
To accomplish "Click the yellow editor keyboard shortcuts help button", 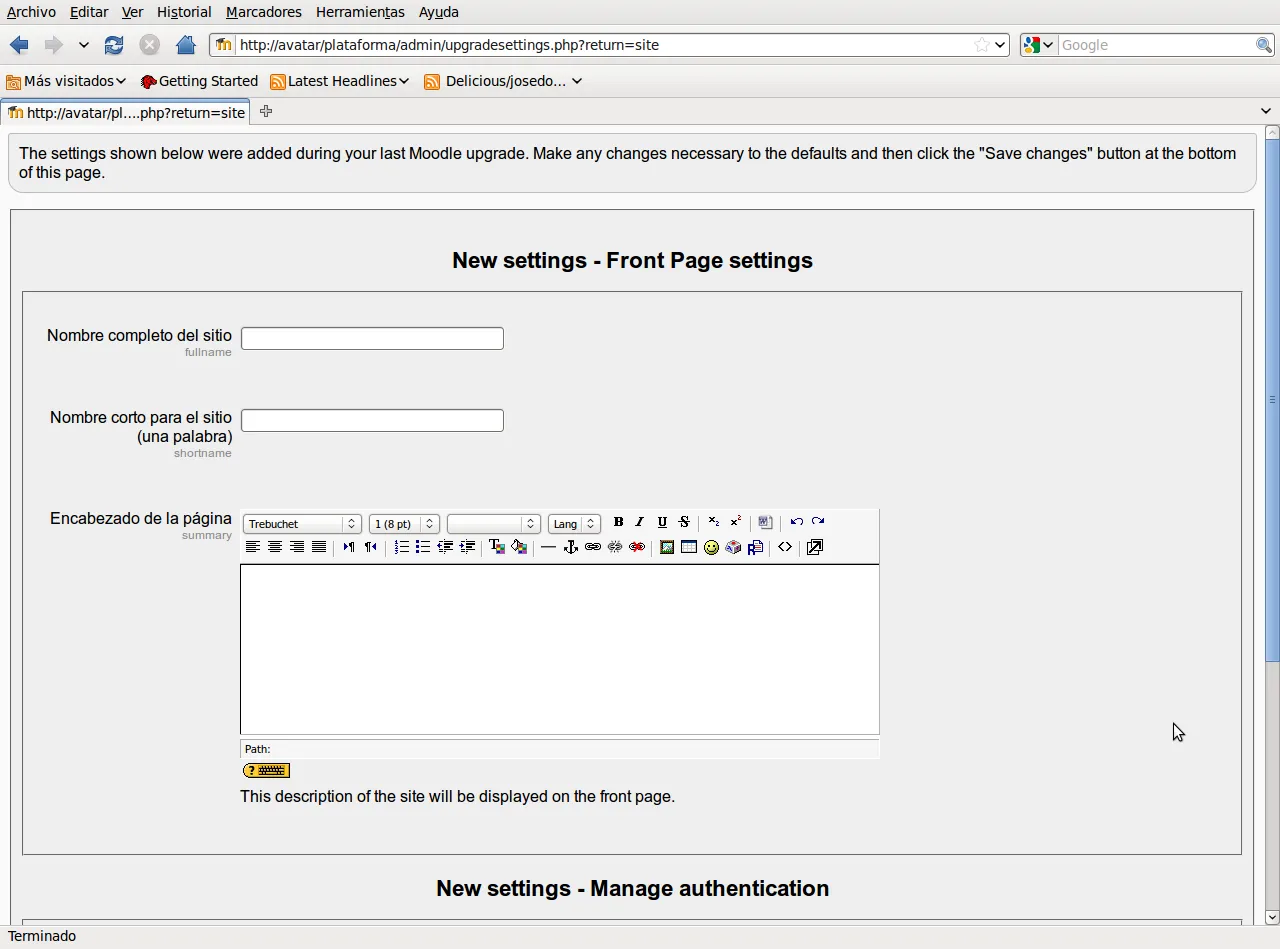I will pos(266,770).
